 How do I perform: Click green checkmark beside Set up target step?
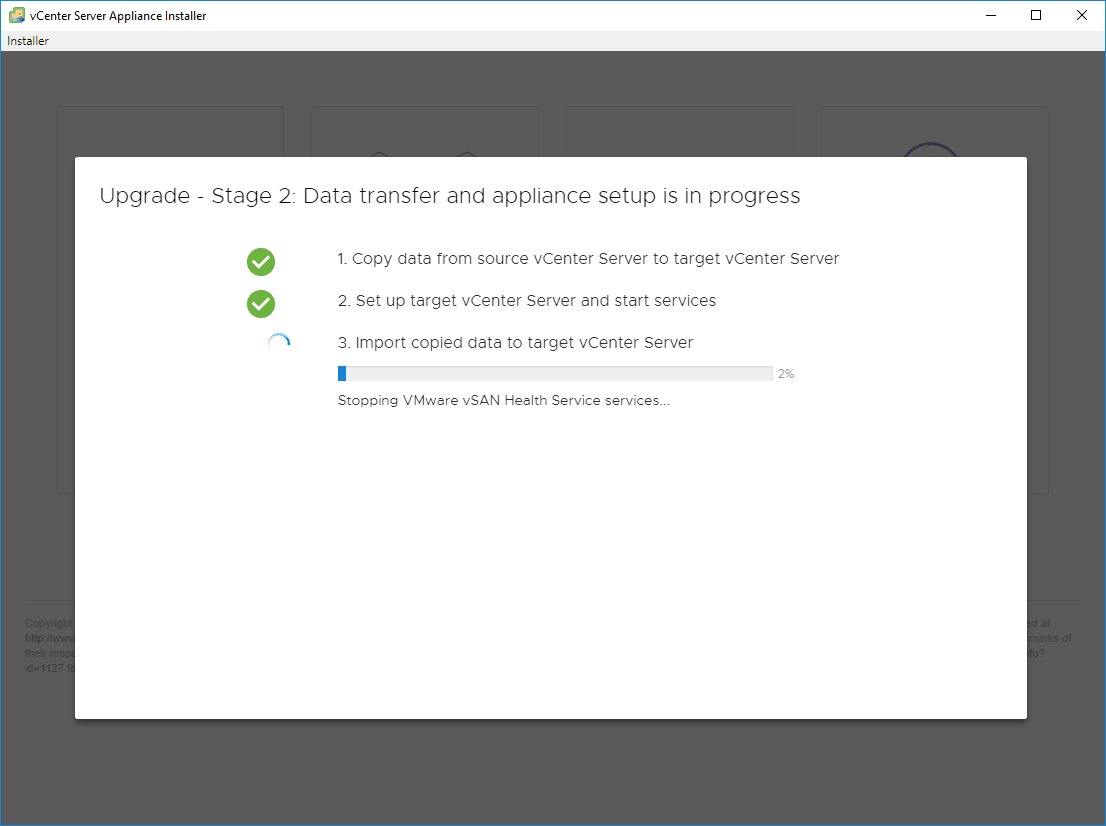point(261,304)
